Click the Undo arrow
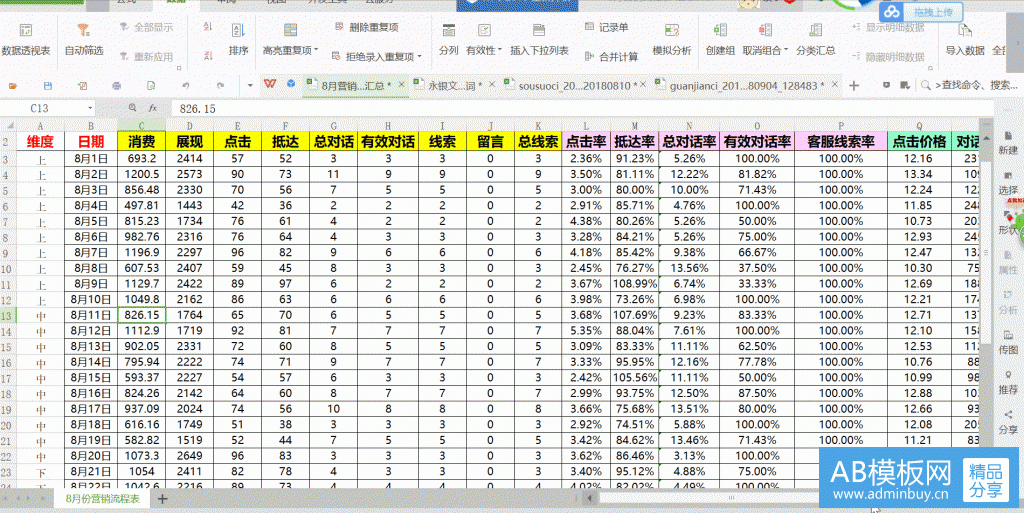Image resolution: width=1024 pixels, height=513 pixels. click(185, 86)
